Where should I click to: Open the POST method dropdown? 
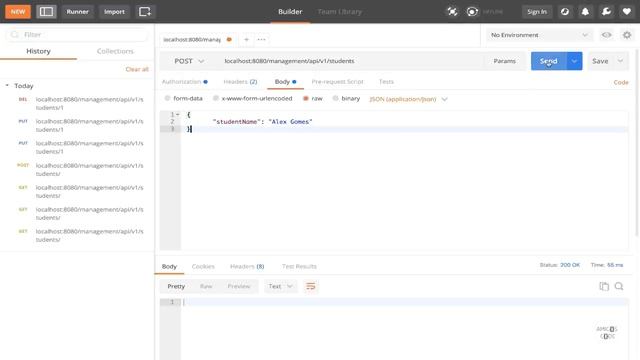189,61
